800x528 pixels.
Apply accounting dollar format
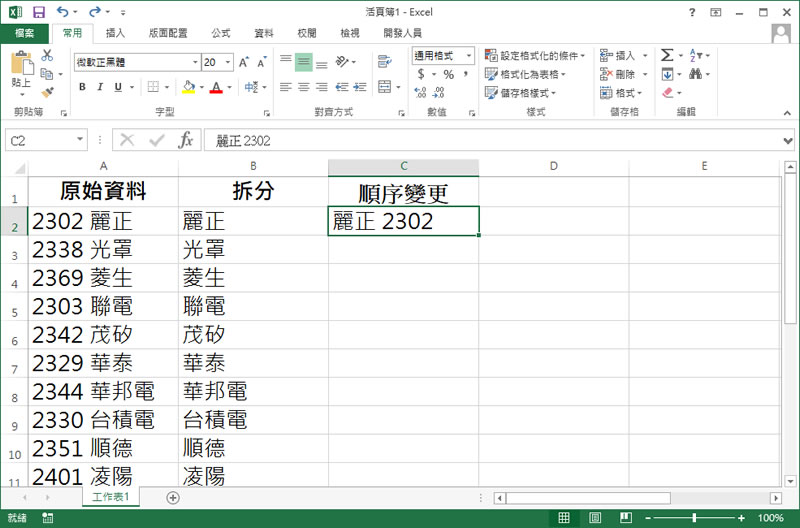tap(421, 74)
